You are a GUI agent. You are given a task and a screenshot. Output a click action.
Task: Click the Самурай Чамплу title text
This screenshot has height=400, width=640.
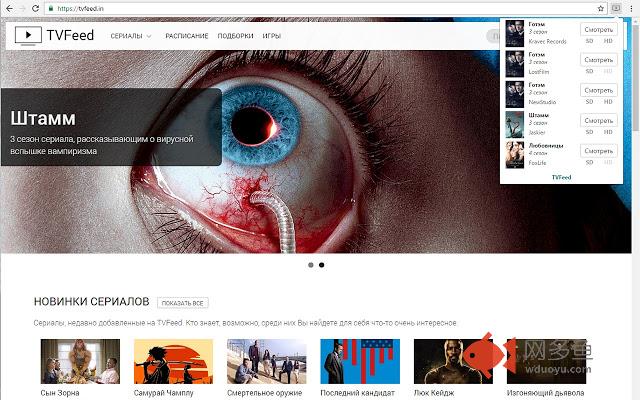point(164,393)
